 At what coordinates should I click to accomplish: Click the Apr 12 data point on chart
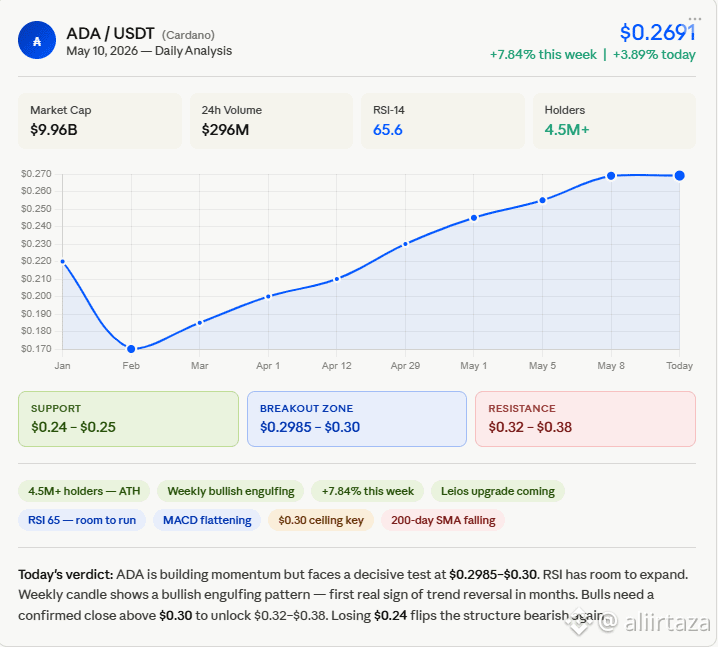coord(337,279)
